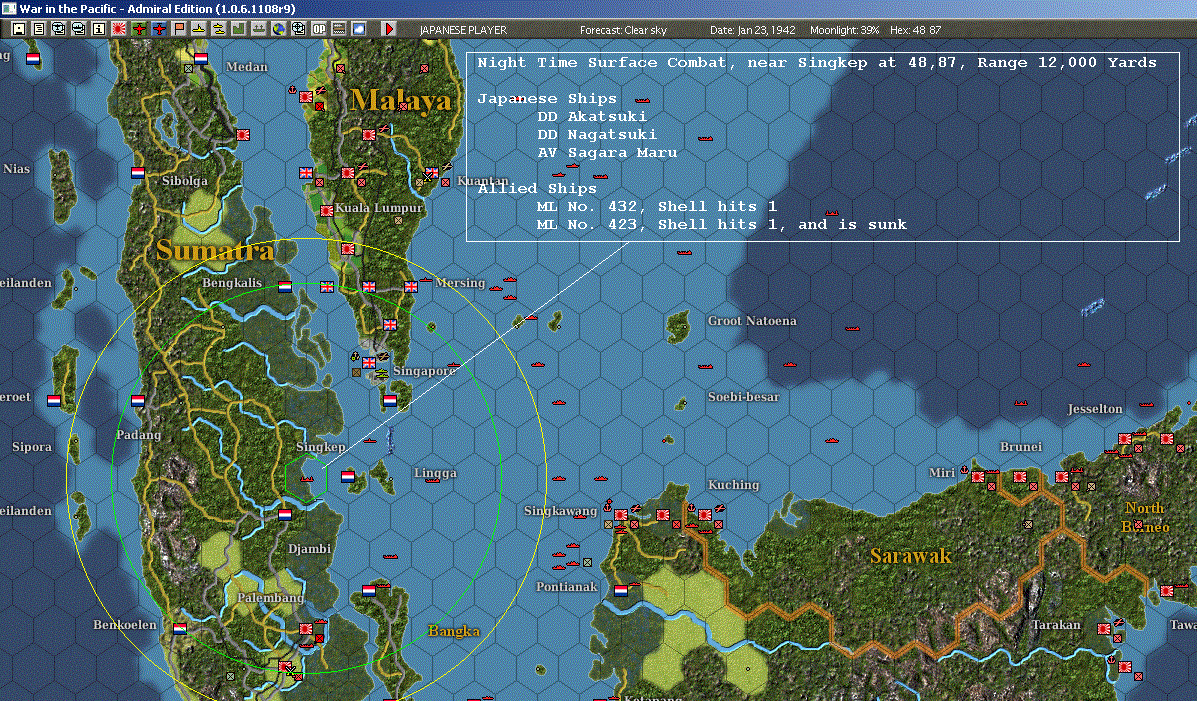This screenshot has height=701, width=1197.
Task: Click the 'Date: Jan 23, 1942' status text
Action: [753, 30]
